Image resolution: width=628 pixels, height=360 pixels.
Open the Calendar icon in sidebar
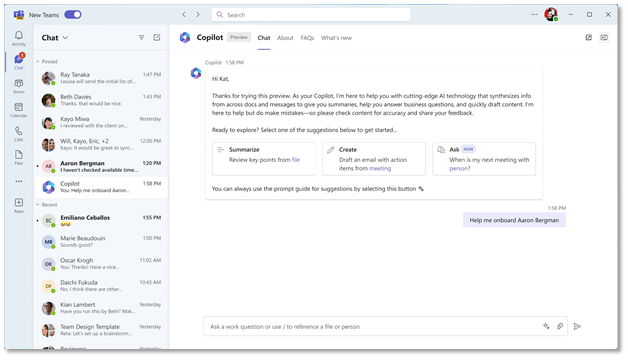pyautogui.click(x=18, y=110)
